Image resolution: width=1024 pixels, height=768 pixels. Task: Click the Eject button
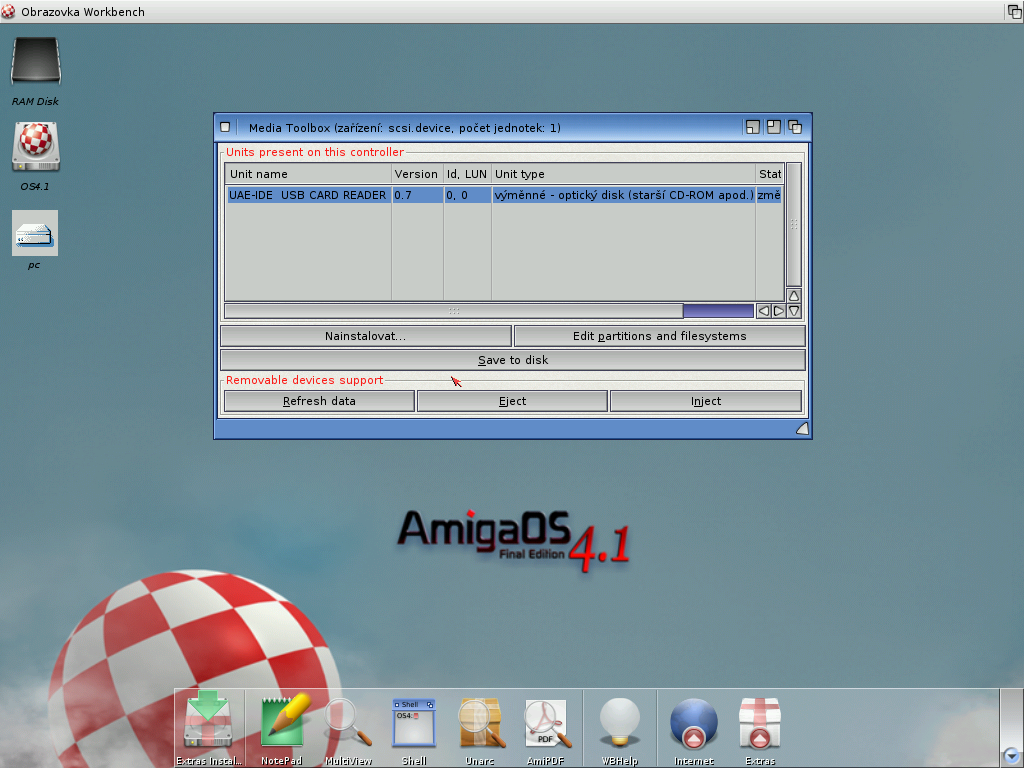(x=512, y=401)
